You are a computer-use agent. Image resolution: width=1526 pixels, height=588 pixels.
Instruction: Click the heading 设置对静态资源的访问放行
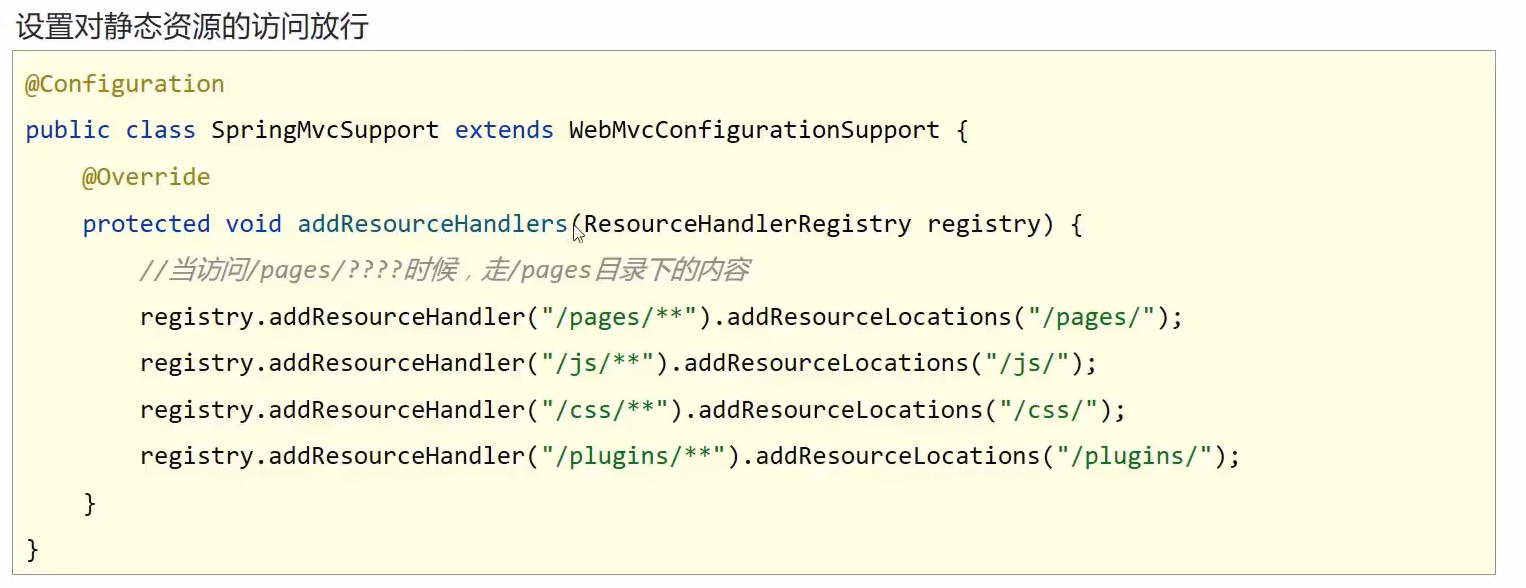191,26
